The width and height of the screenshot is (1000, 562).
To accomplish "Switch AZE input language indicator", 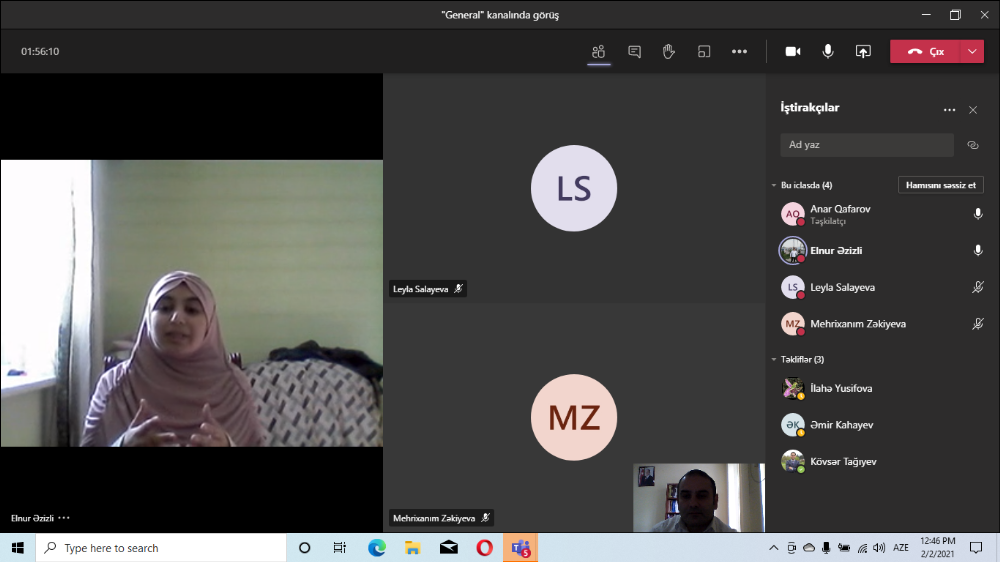I will 901,548.
